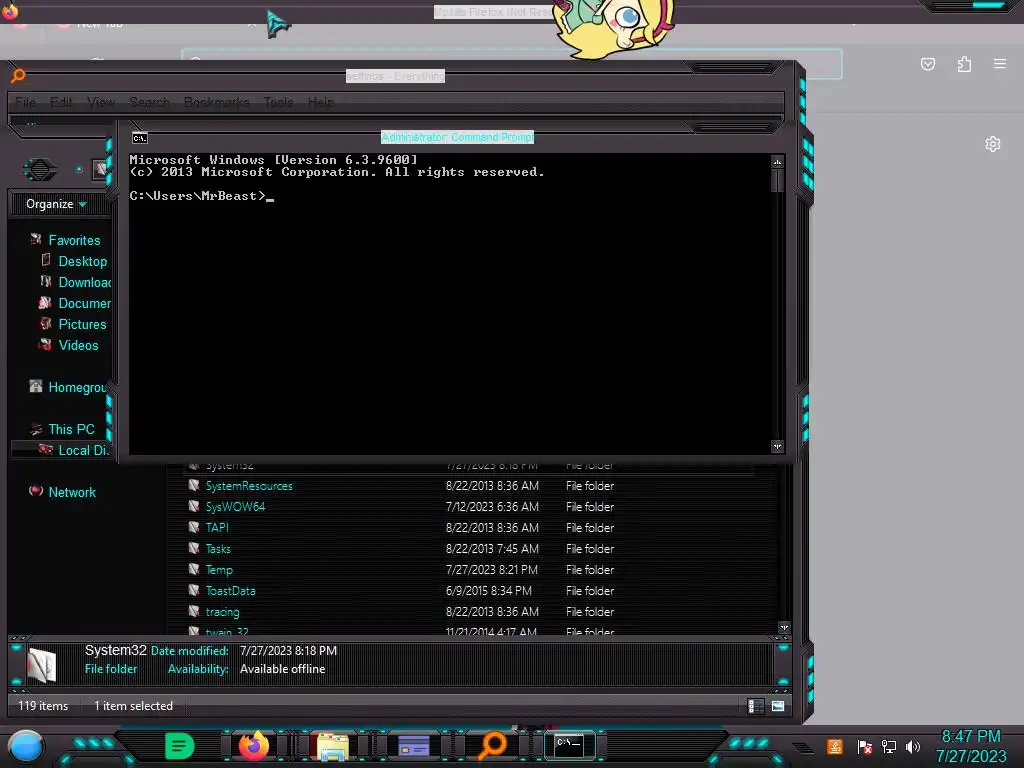This screenshot has width=1024, height=768.
Task: Click the System32 folder thumbnail in details pane
Action: tap(42, 665)
